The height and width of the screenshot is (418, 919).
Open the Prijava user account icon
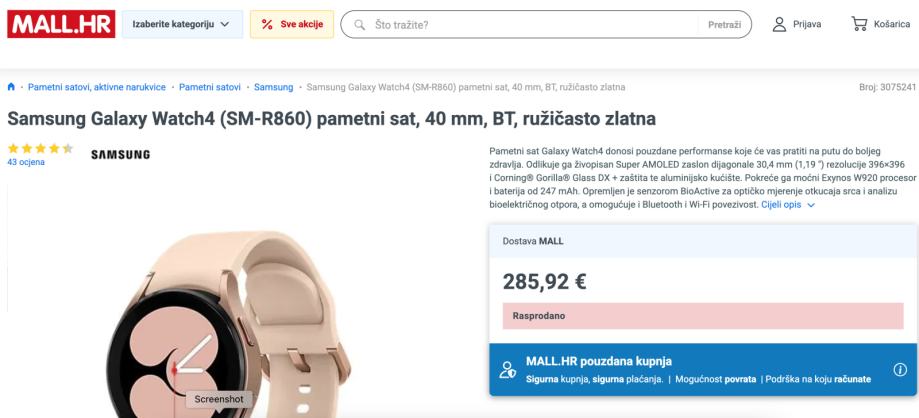coord(780,24)
